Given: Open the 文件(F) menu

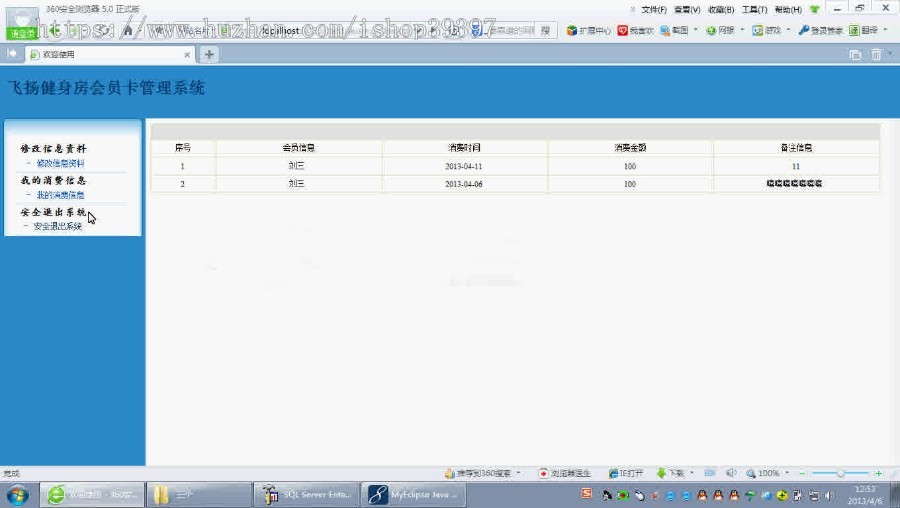Looking at the screenshot, I should pos(654,10).
